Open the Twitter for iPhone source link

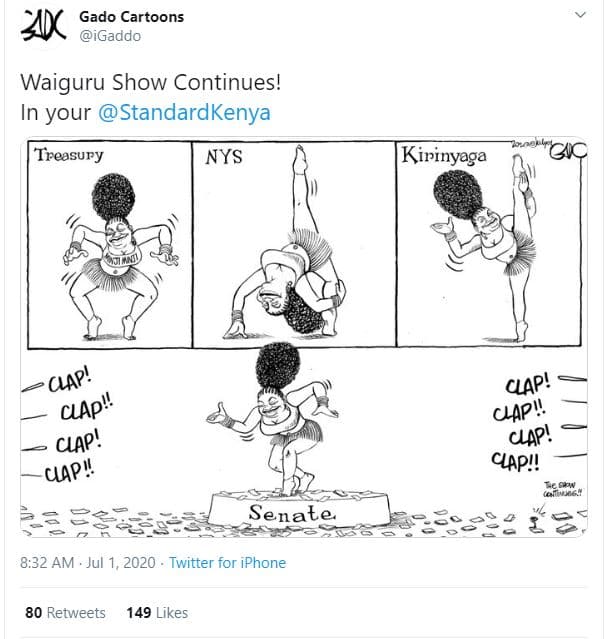(x=227, y=563)
